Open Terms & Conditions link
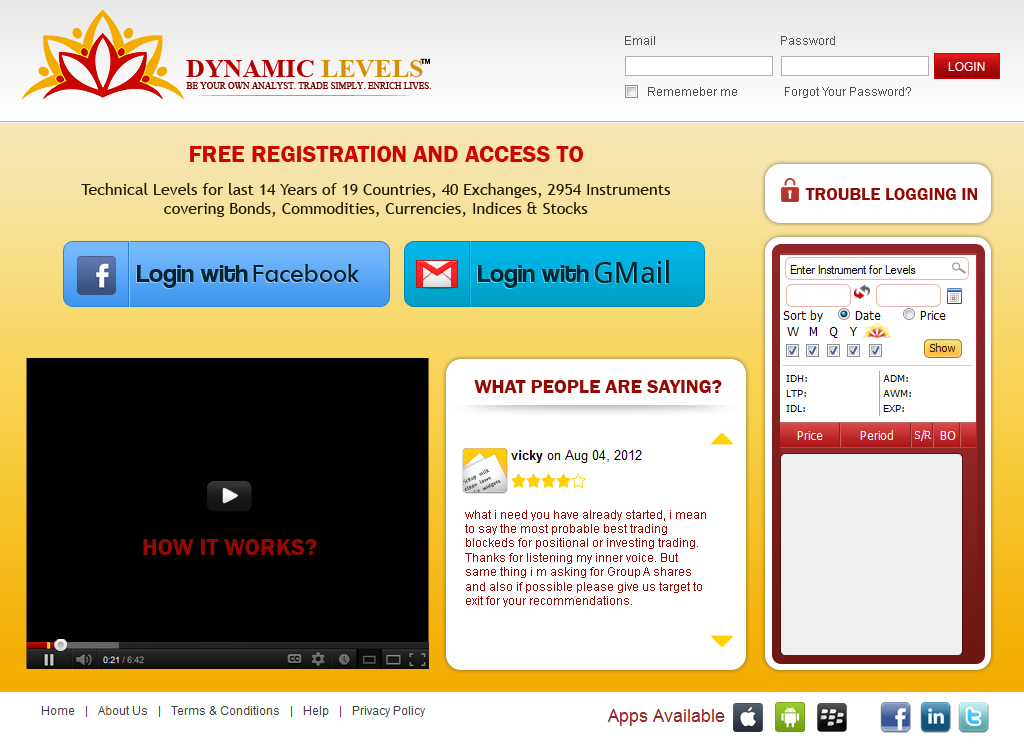The image size is (1024, 744). (225, 711)
